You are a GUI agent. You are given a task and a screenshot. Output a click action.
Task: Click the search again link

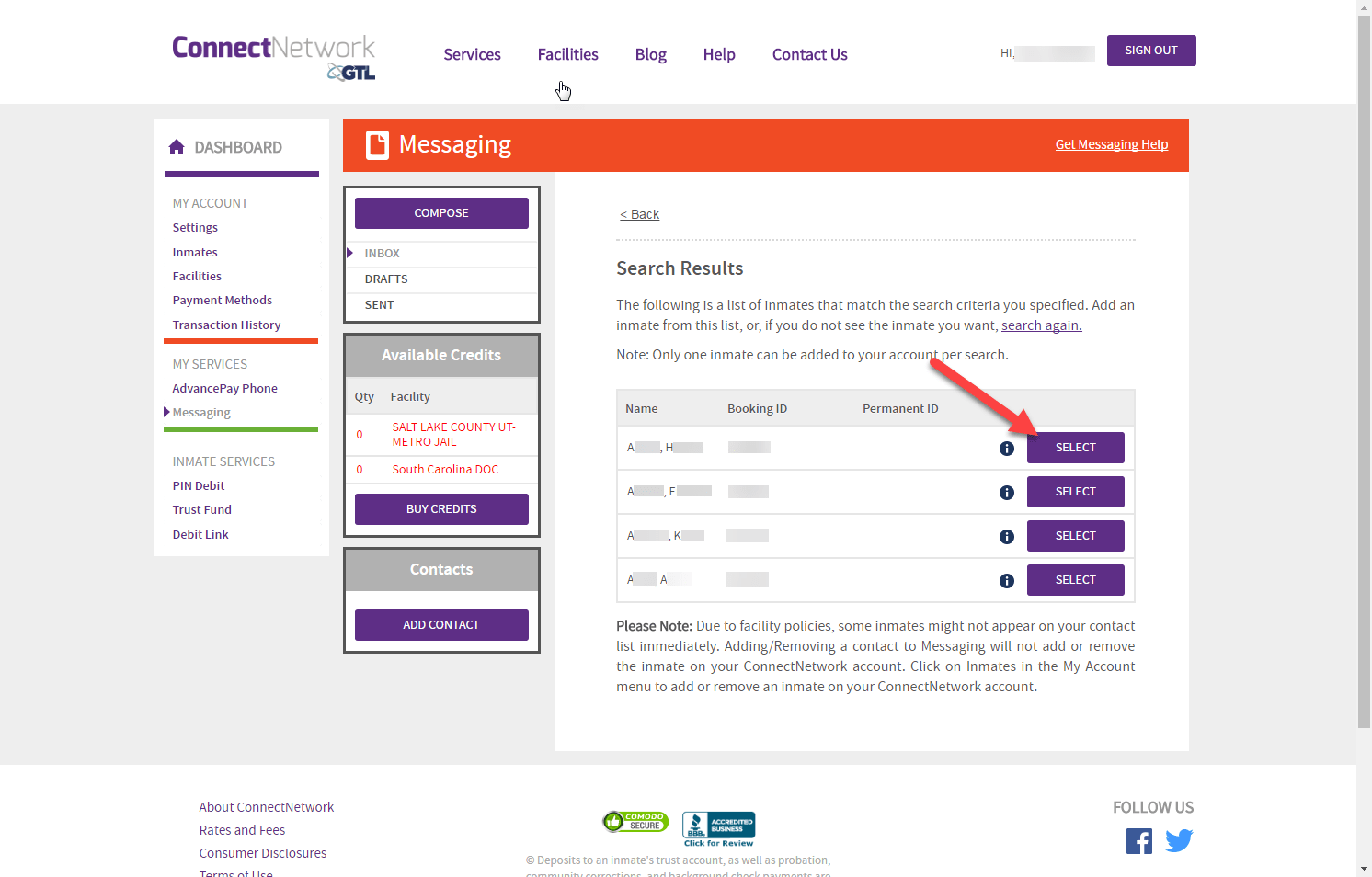point(1042,325)
